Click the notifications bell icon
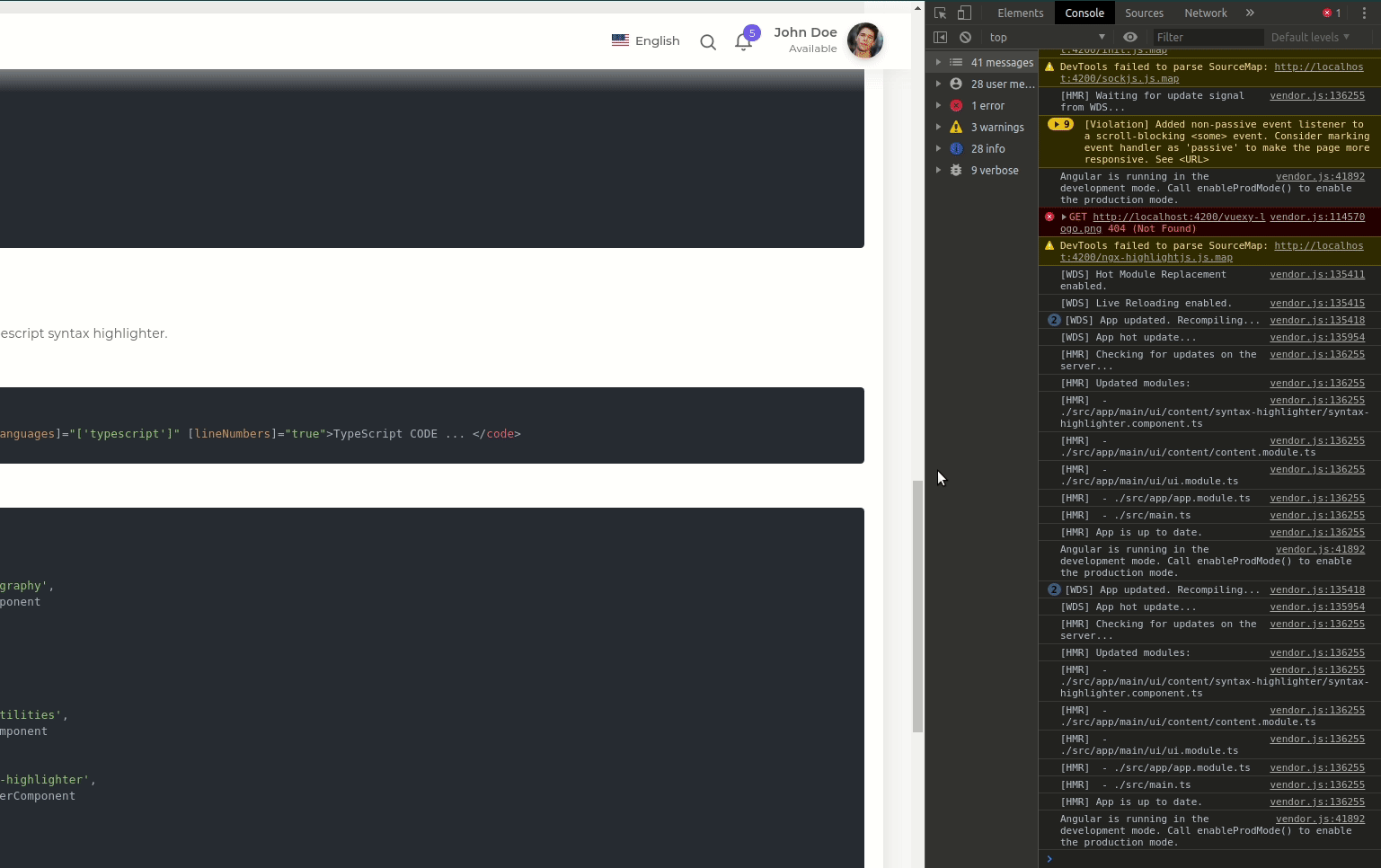Screen dimensions: 1381x868 (x=744, y=40)
